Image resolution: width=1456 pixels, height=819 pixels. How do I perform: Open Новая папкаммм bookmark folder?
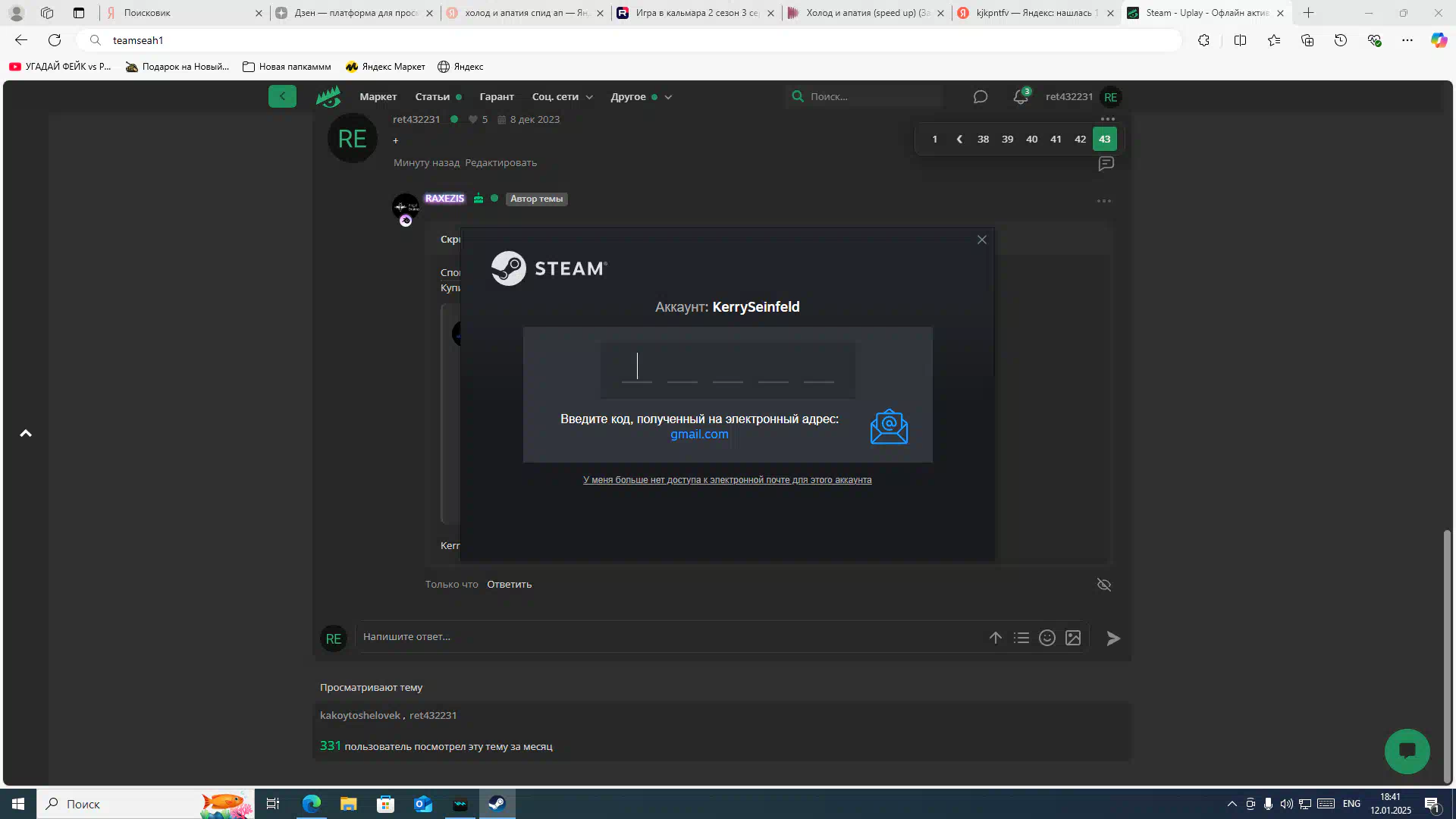pyautogui.click(x=287, y=67)
